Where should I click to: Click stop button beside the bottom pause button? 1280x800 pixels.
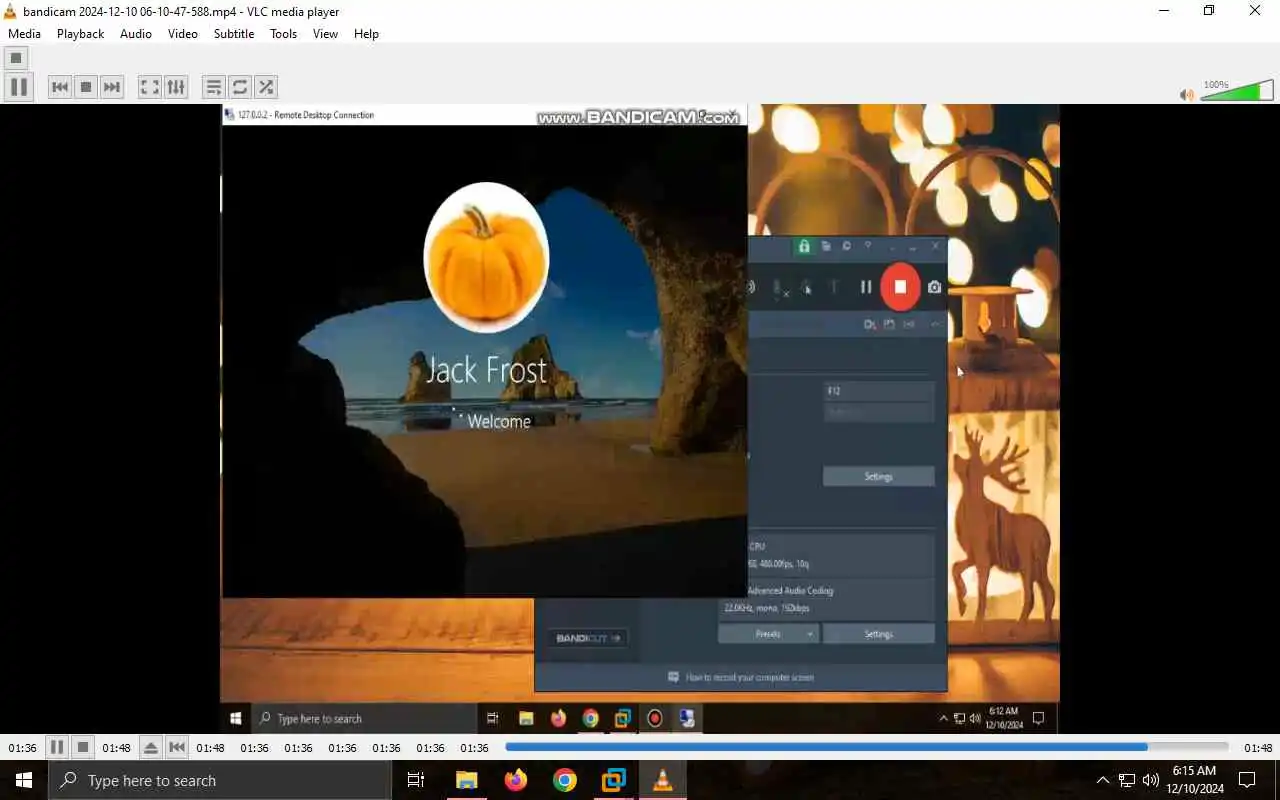pos(84,747)
